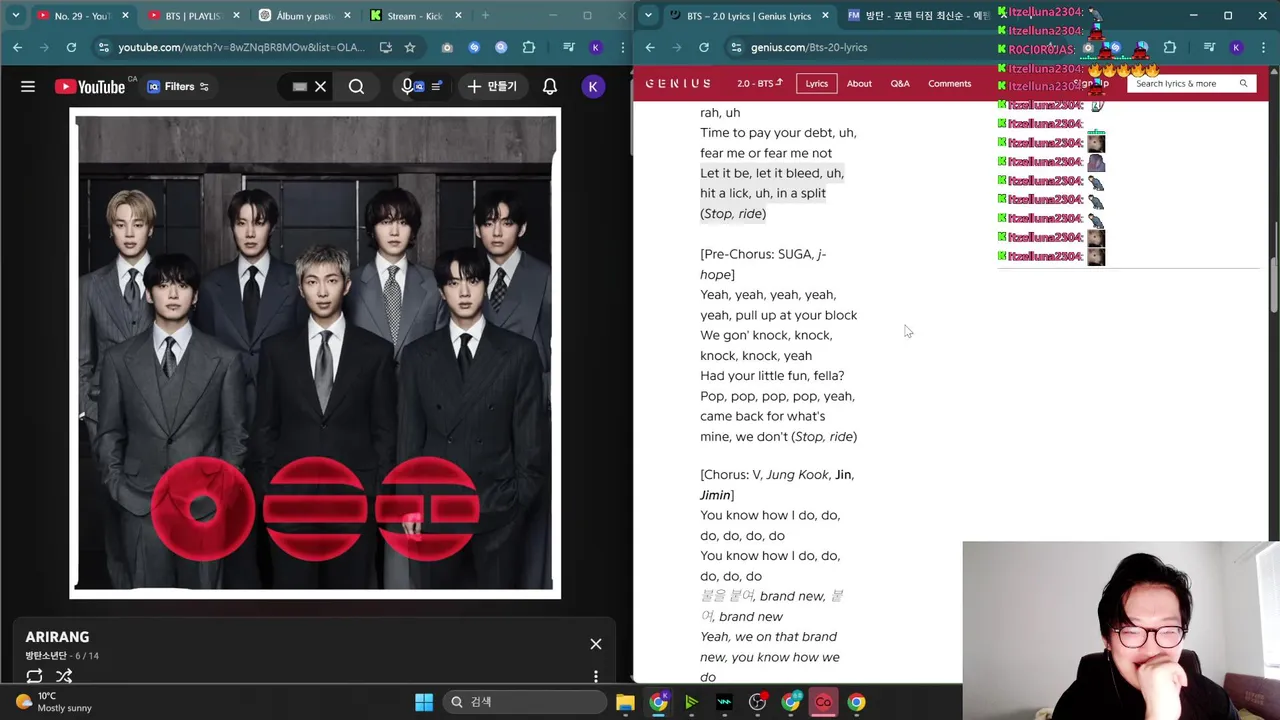Open the YouTube hamburger guide menu
The image size is (1280, 720).
28,87
